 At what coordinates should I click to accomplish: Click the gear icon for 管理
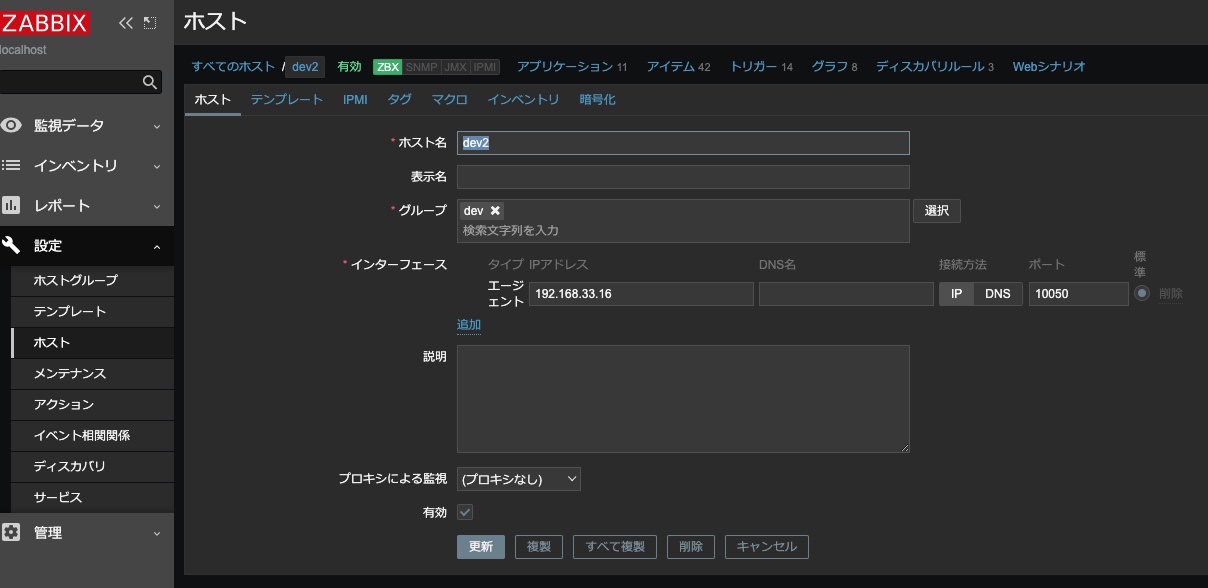pos(11,533)
